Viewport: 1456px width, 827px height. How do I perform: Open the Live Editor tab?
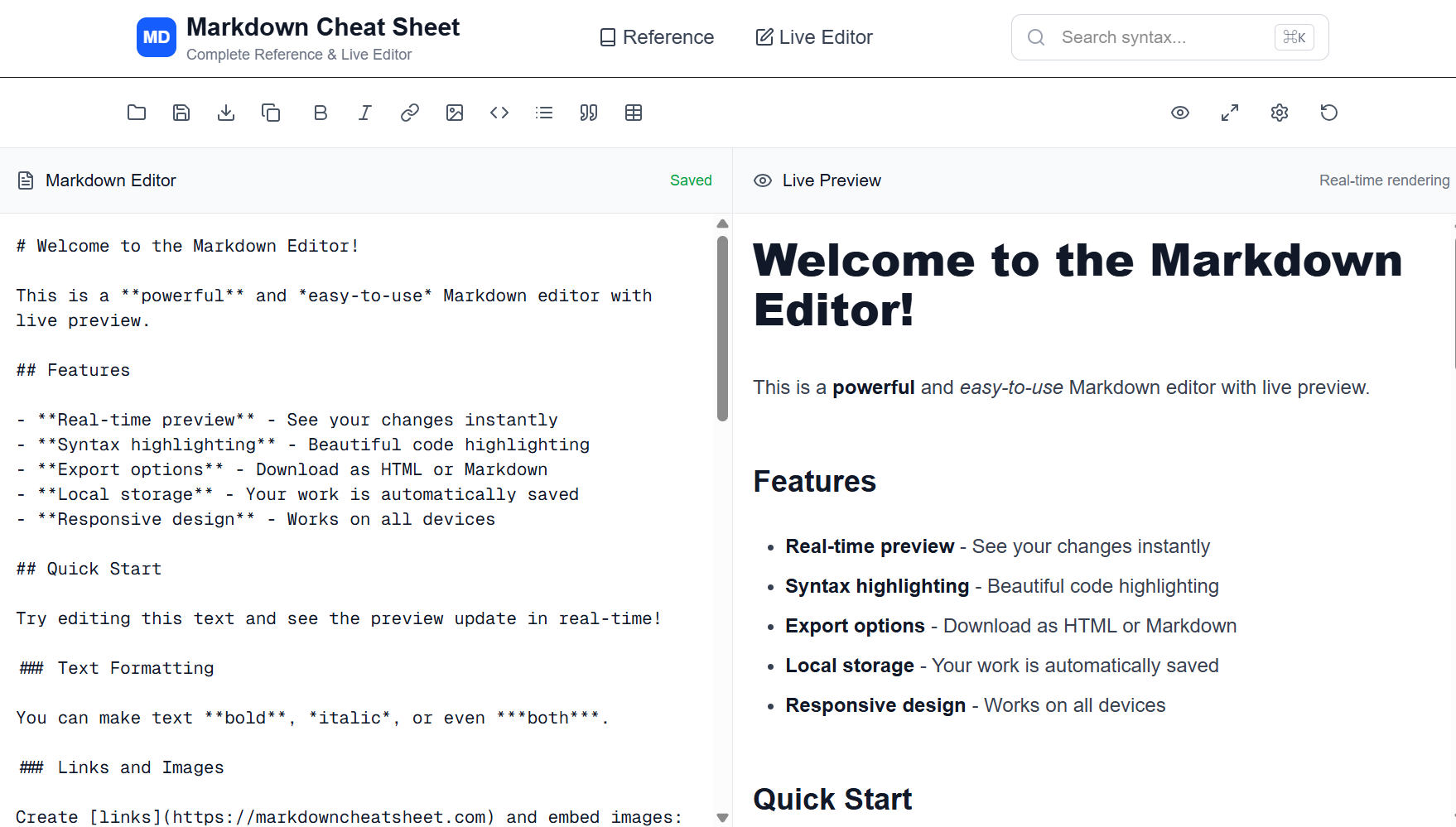[x=813, y=37]
